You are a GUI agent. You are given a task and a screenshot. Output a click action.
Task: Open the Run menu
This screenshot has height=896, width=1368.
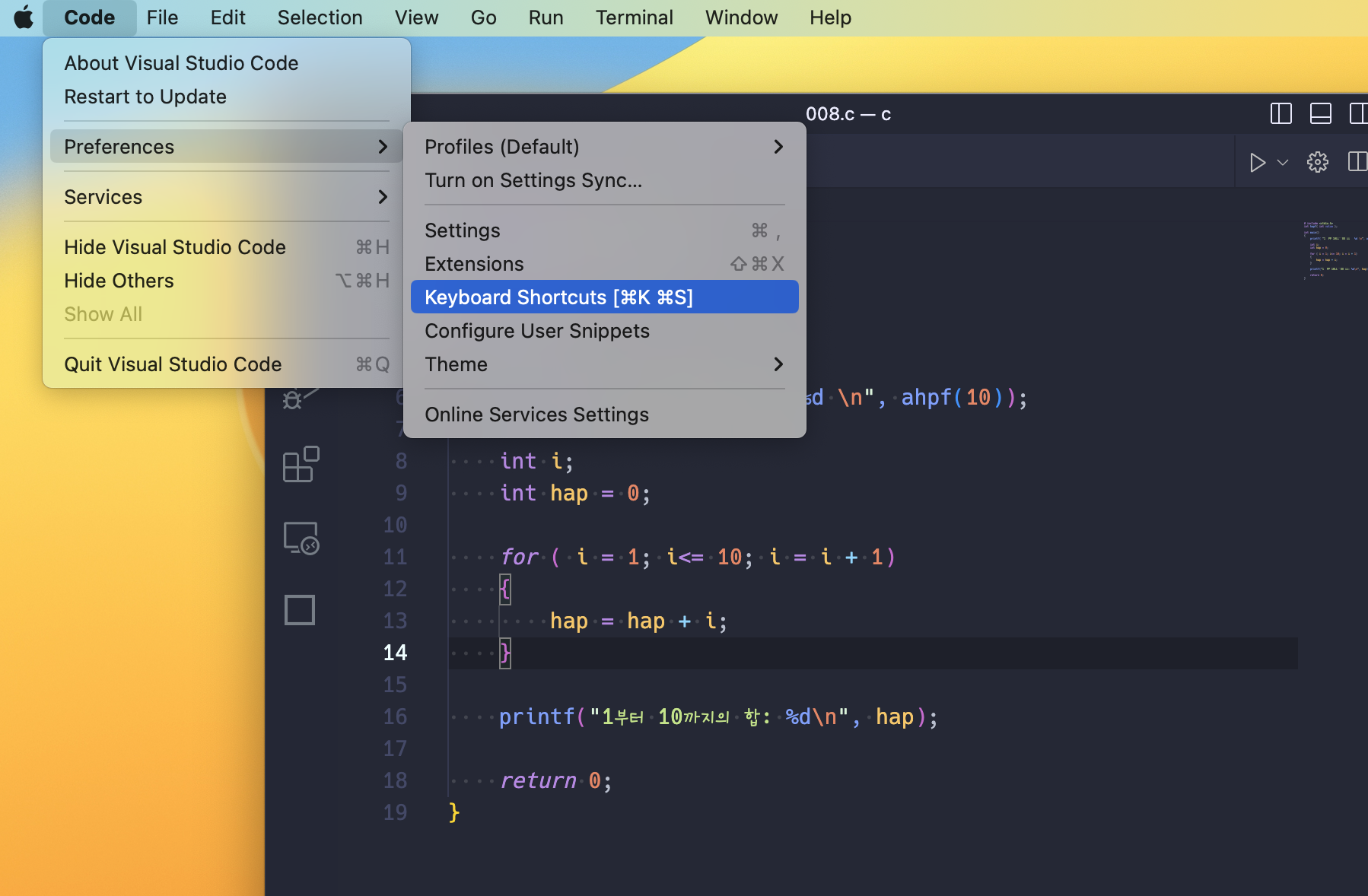546,17
